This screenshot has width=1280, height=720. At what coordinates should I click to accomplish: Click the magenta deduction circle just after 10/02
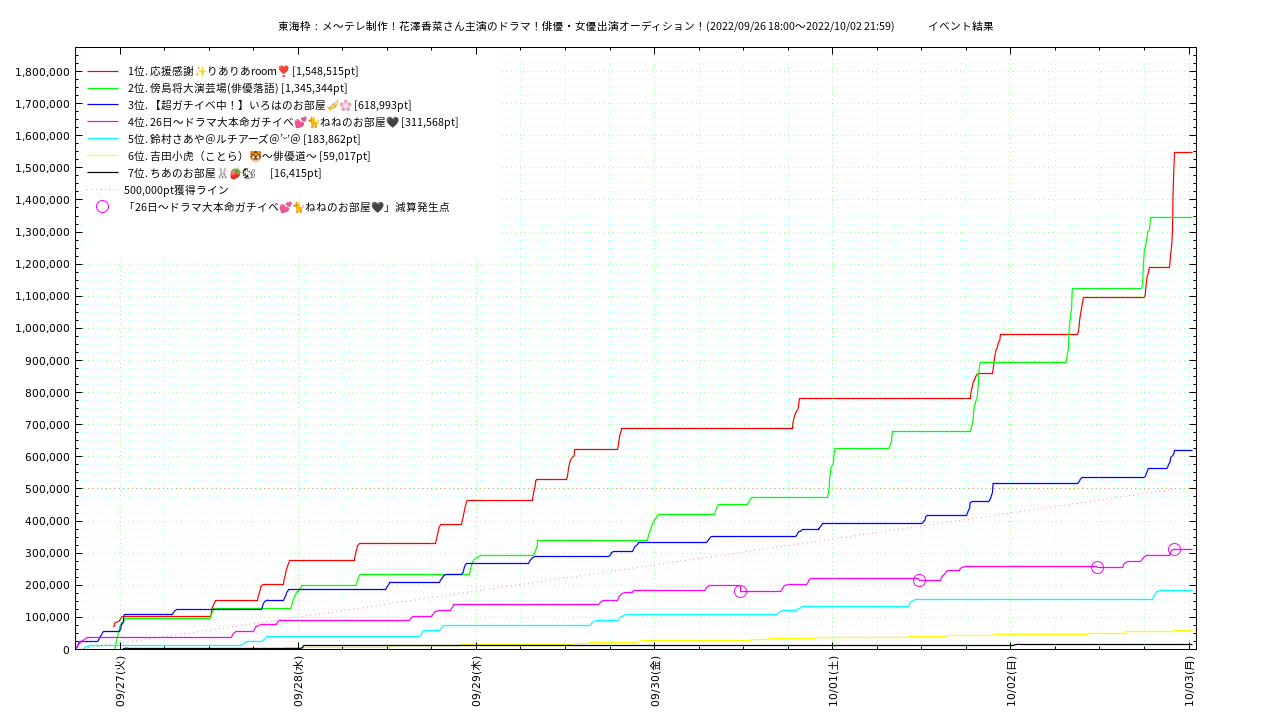(x=1097, y=567)
